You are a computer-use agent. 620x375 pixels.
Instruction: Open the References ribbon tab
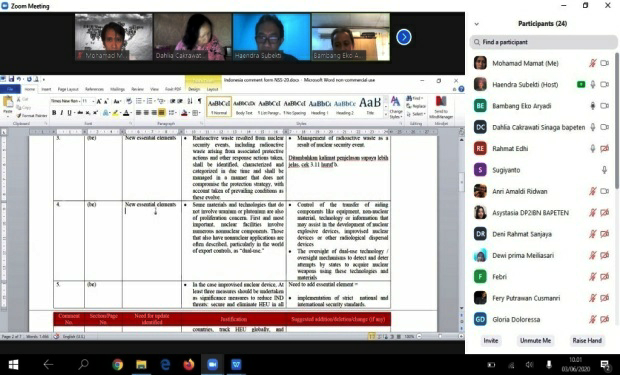click(94, 89)
